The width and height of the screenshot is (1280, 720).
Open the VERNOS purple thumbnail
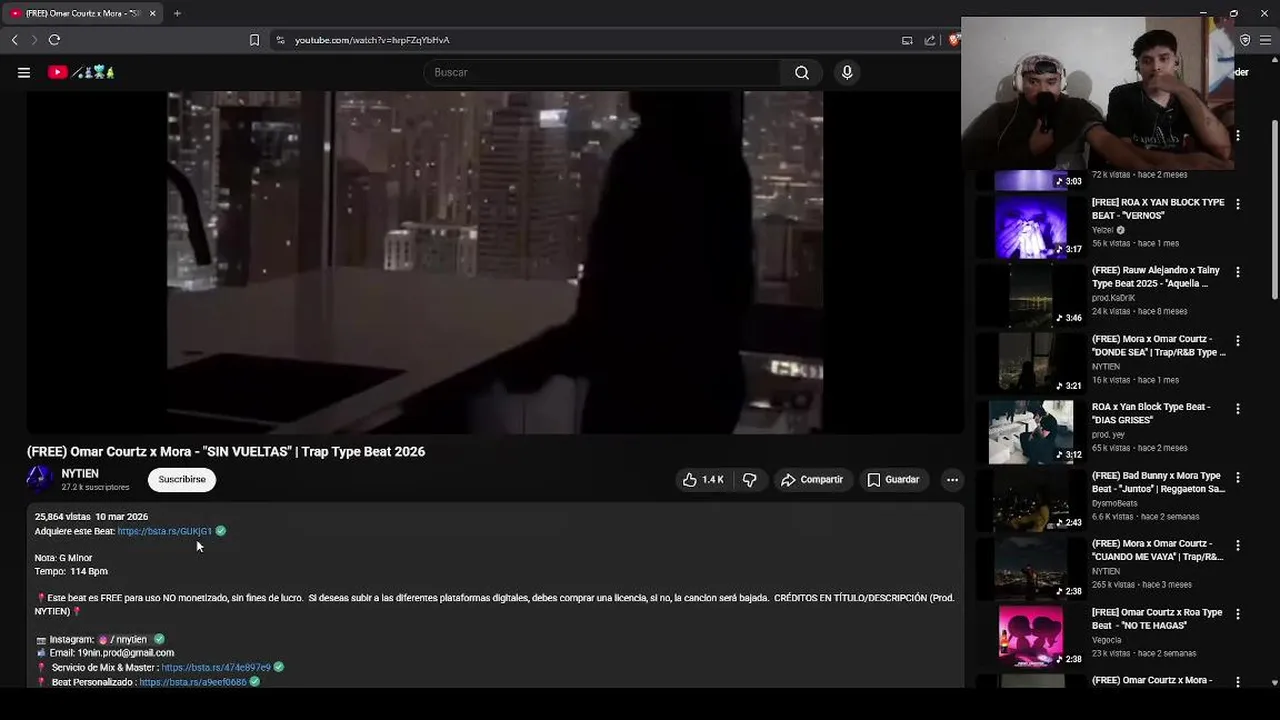1031,227
